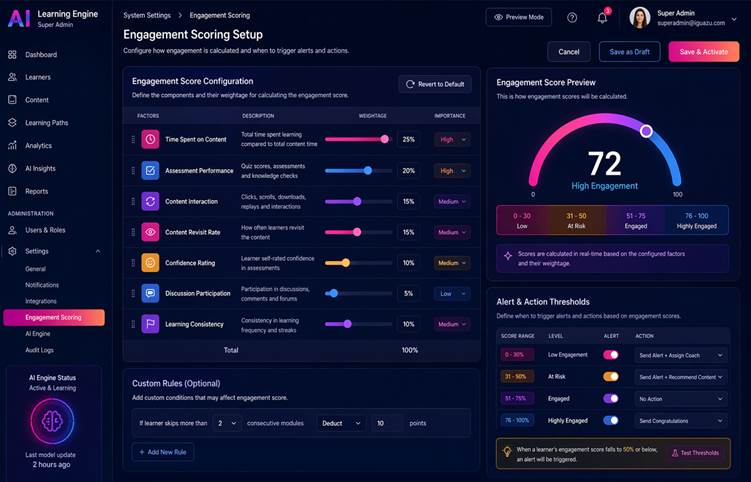Click the AI Insights icon

(x=12, y=168)
